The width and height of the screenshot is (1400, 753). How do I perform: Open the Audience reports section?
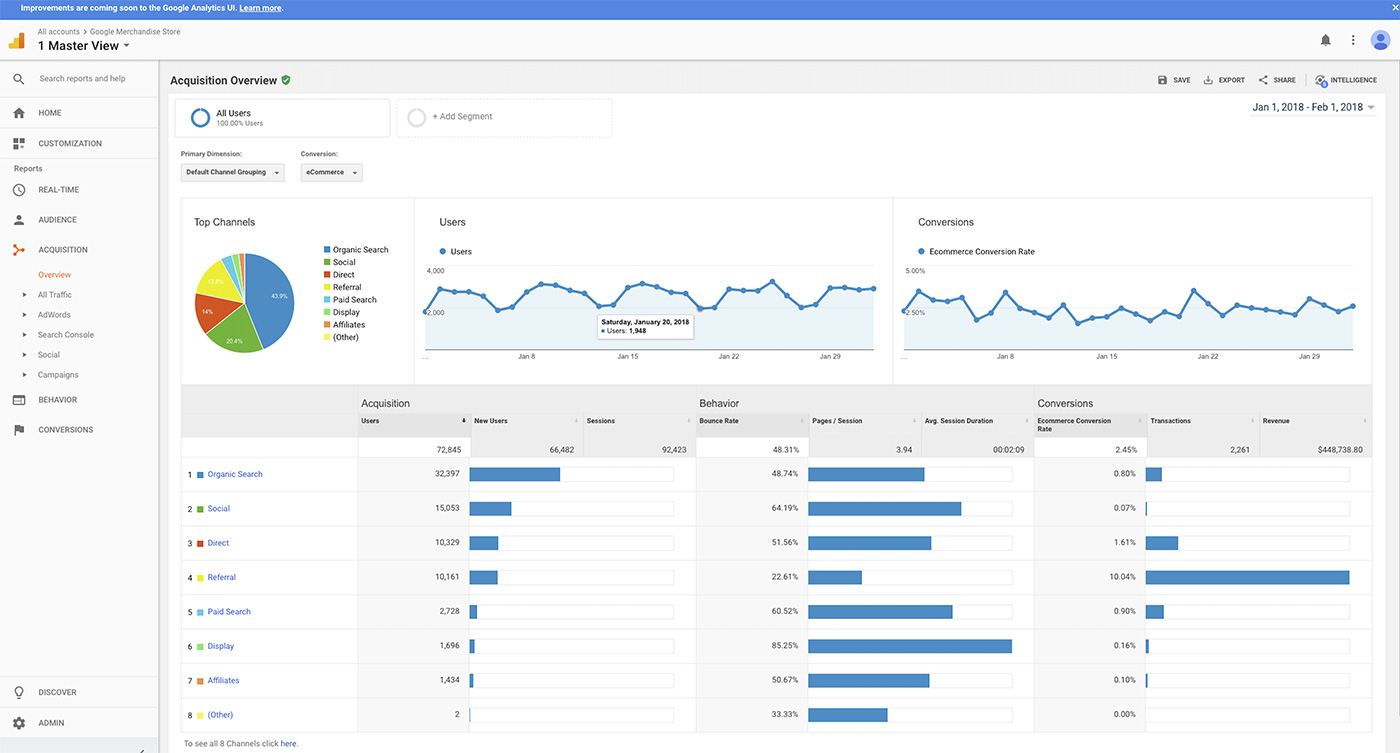[x=57, y=220]
